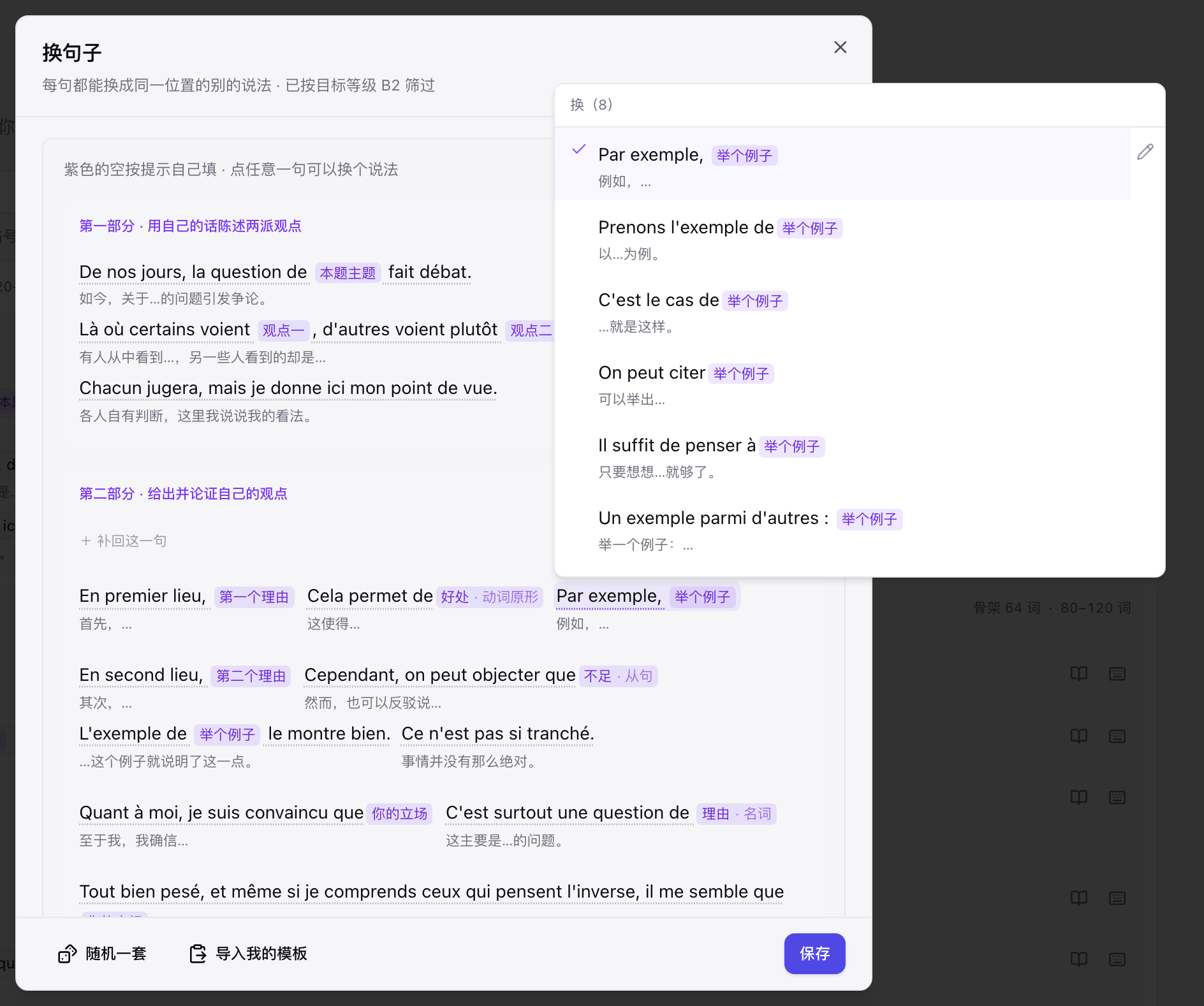Click the bottom keyboard icon in right column
Viewport: 1204px width, 1006px height.
[1117, 959]
